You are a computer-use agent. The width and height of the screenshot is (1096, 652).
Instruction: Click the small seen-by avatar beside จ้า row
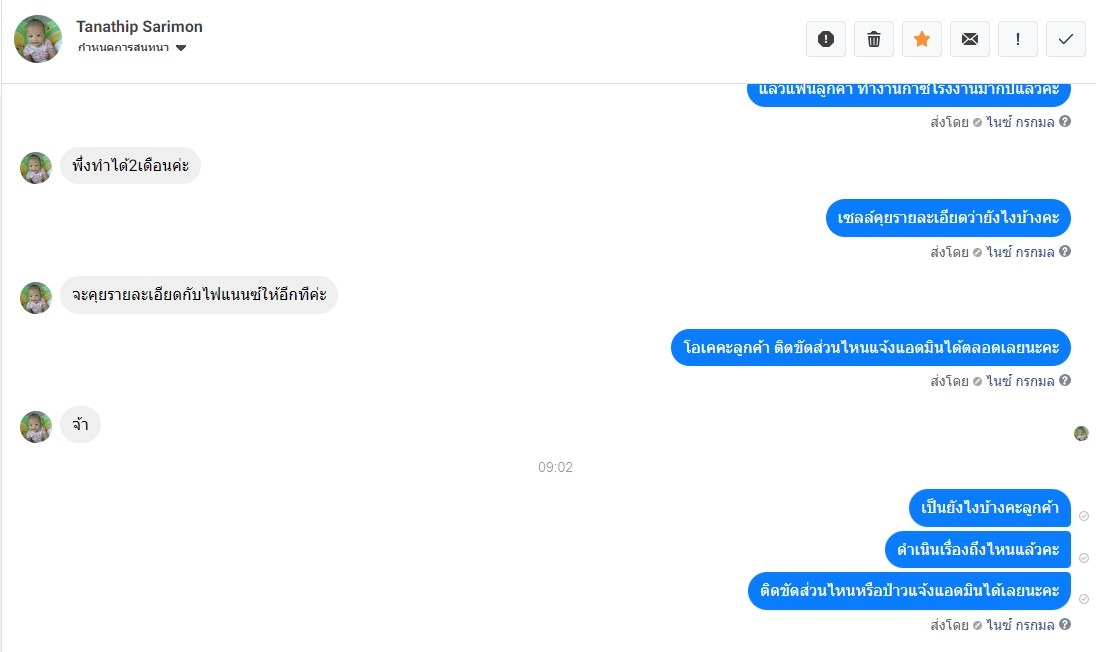tap(1081, 433)
